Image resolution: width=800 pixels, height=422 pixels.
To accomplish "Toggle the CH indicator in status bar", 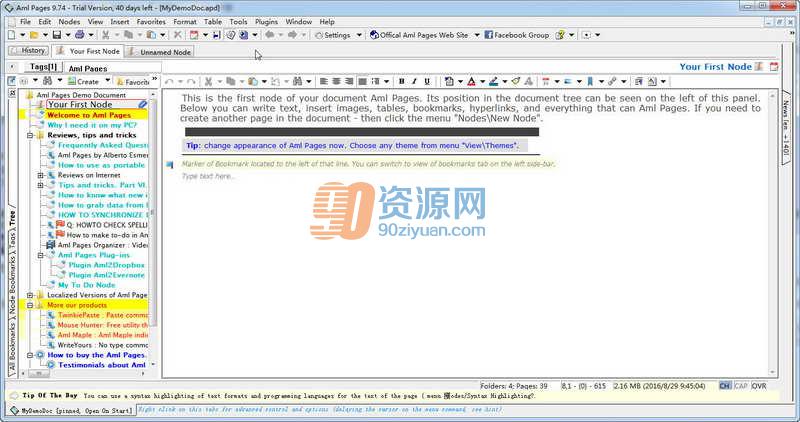I will pyautogui.click(x=725, y=386).
